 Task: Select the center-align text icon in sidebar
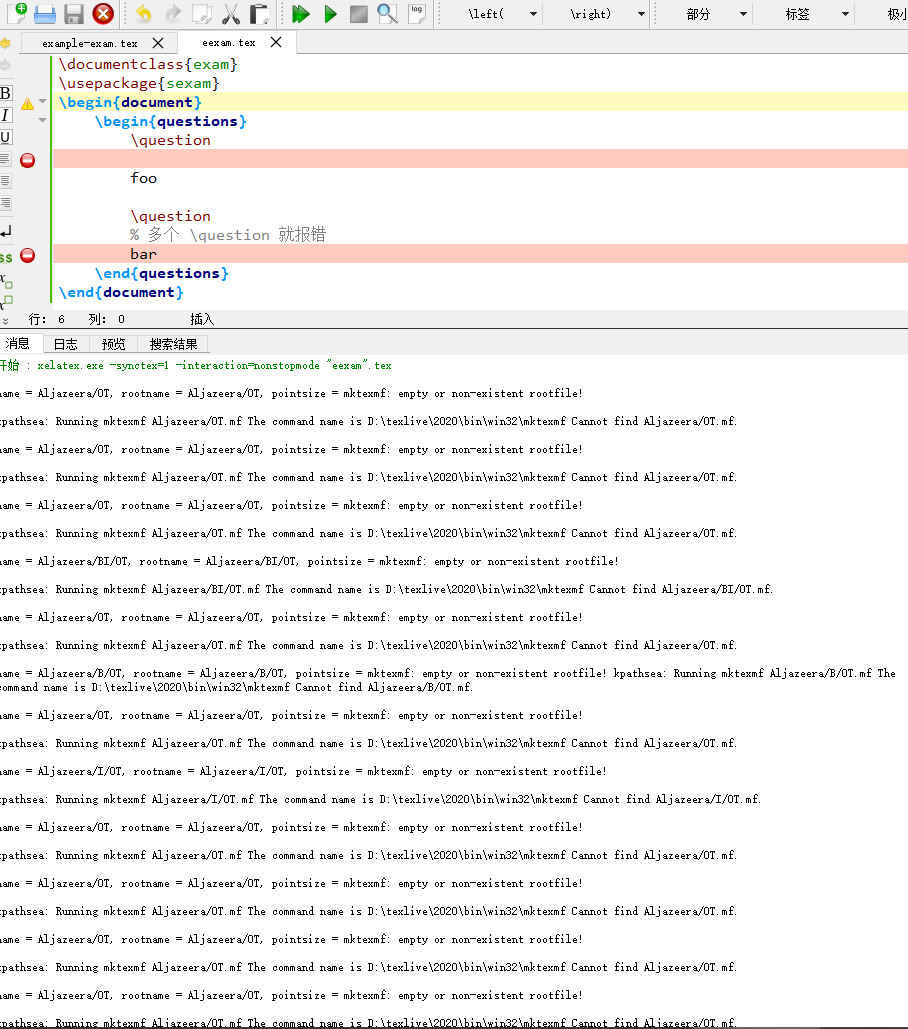pos(6,179)
